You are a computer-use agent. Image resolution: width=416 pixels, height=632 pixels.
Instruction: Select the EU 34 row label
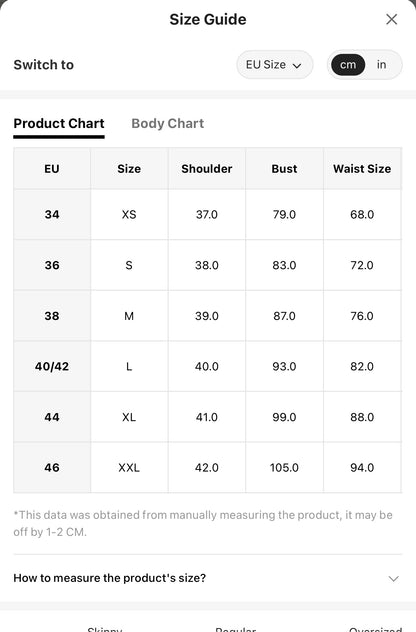pyautogui.click(x=52, y=214)
